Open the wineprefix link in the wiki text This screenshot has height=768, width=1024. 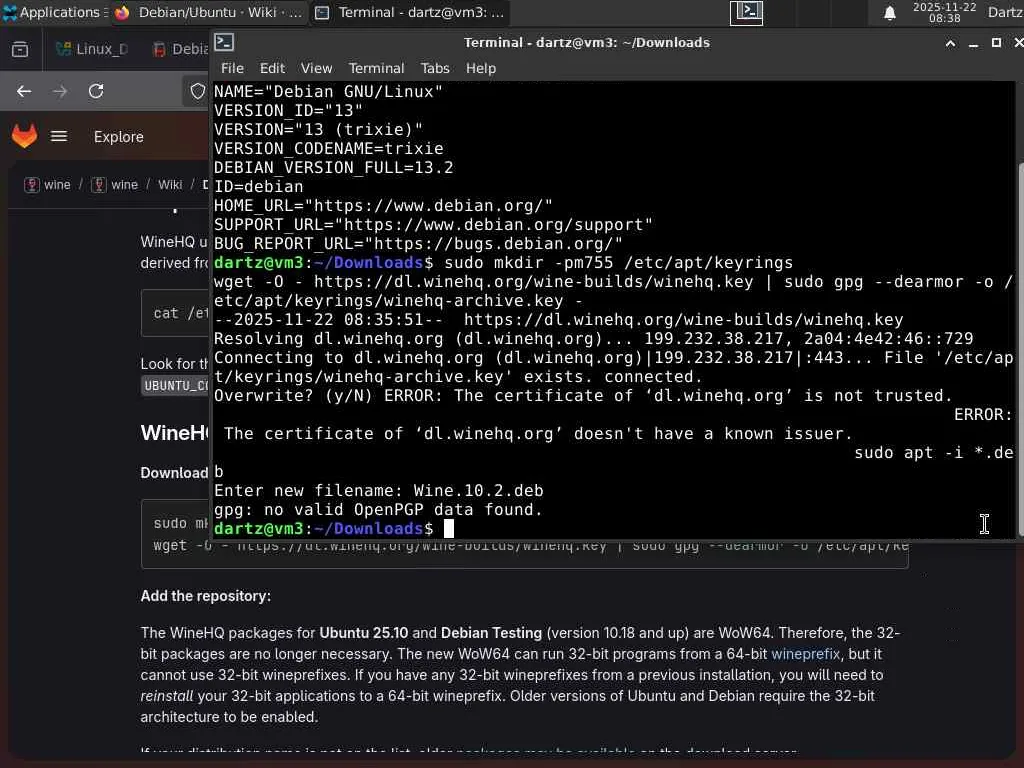point(805,654)
